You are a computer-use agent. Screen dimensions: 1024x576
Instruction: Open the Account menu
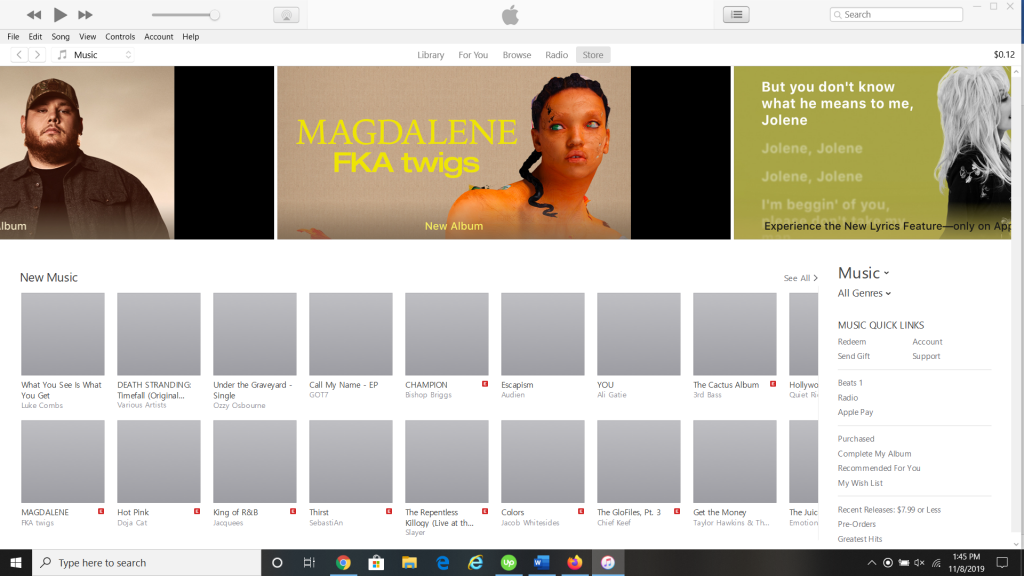coord(159,37)
